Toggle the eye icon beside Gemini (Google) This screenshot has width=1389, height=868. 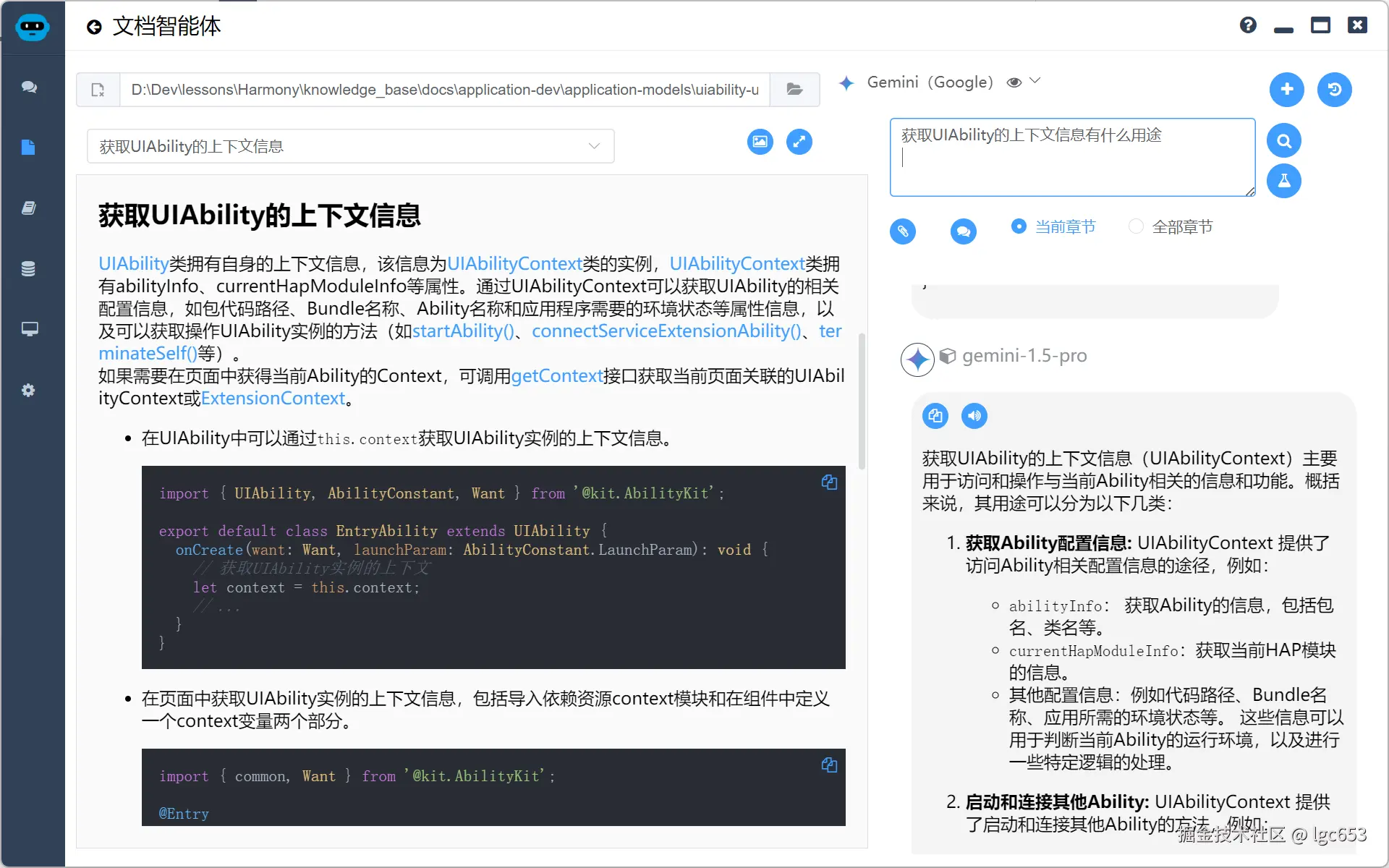(x=1014, y=82)
